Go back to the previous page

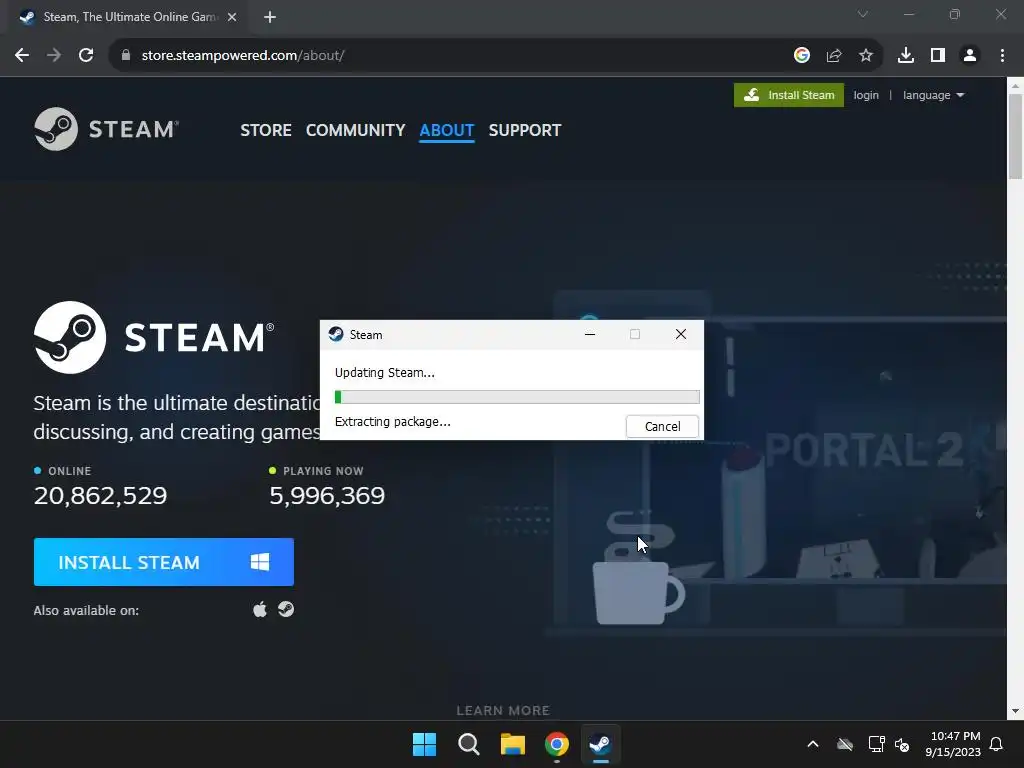coord(22,56)
